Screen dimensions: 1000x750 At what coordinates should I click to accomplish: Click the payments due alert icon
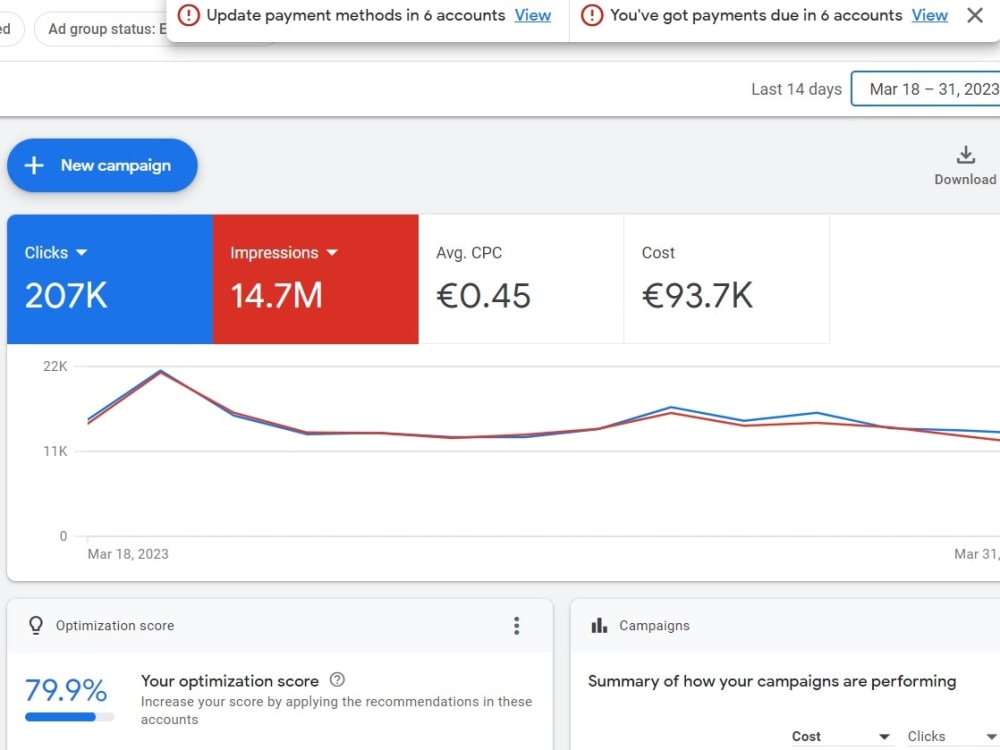[x=592, y=15]
